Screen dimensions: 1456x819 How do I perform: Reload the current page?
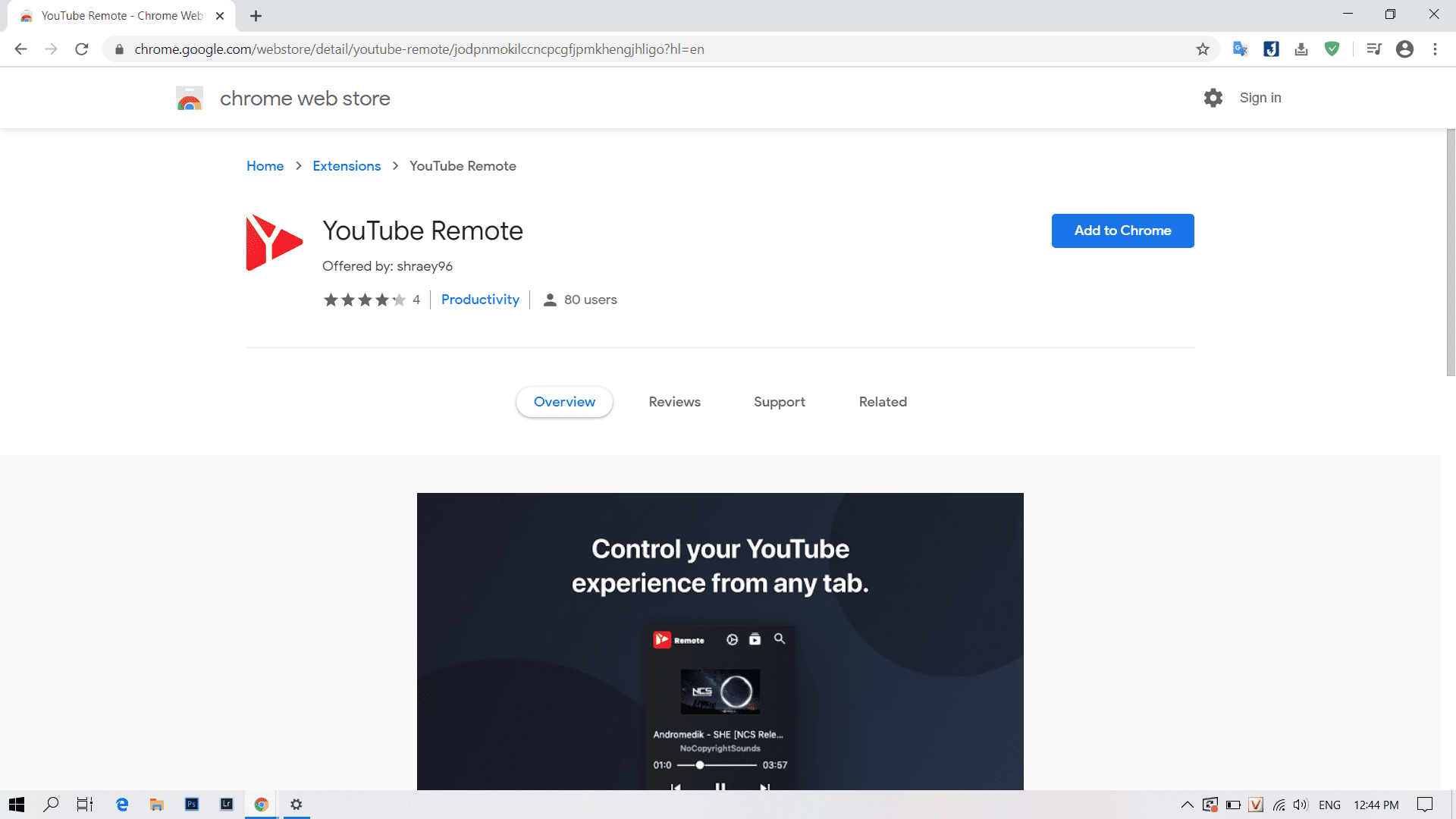point(82,49)
